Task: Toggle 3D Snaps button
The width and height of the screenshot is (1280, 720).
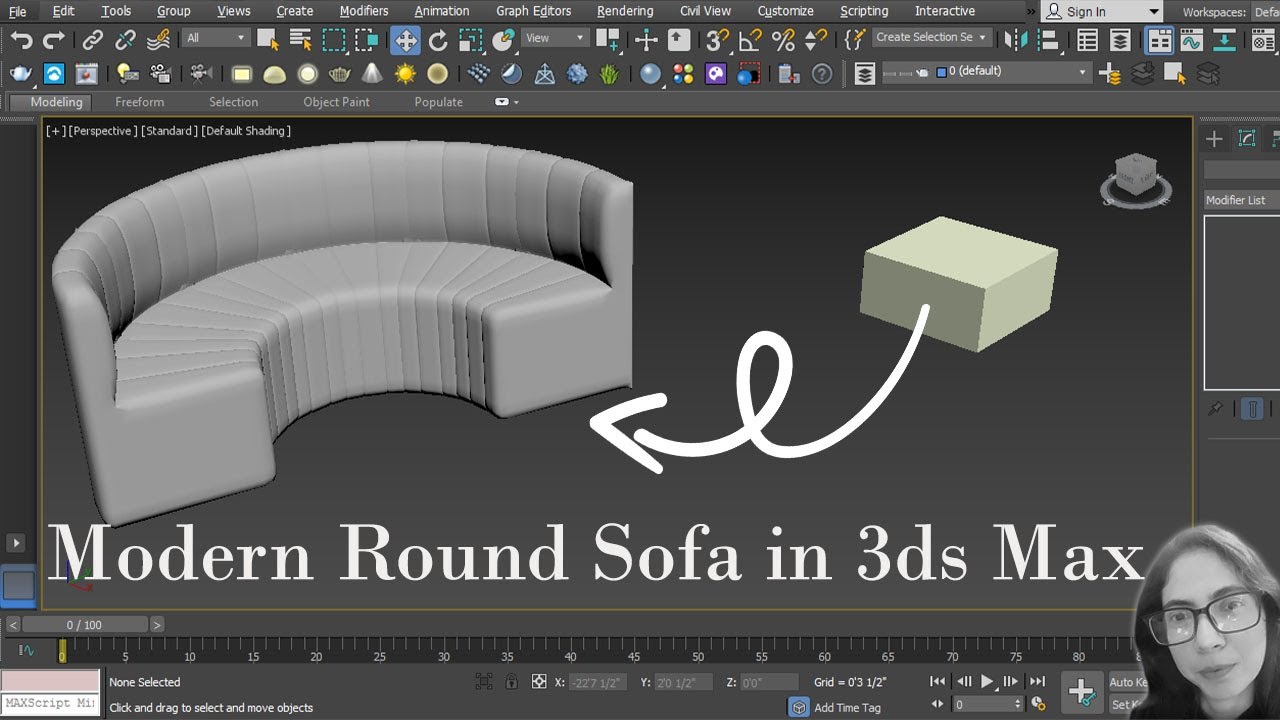Action: click(717, 40)
